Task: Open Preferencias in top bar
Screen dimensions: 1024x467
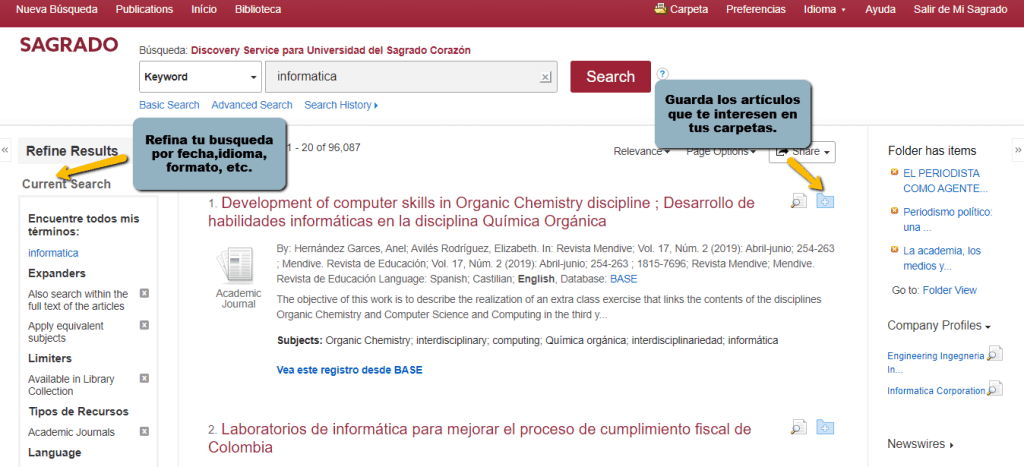Action: (755, 9)
